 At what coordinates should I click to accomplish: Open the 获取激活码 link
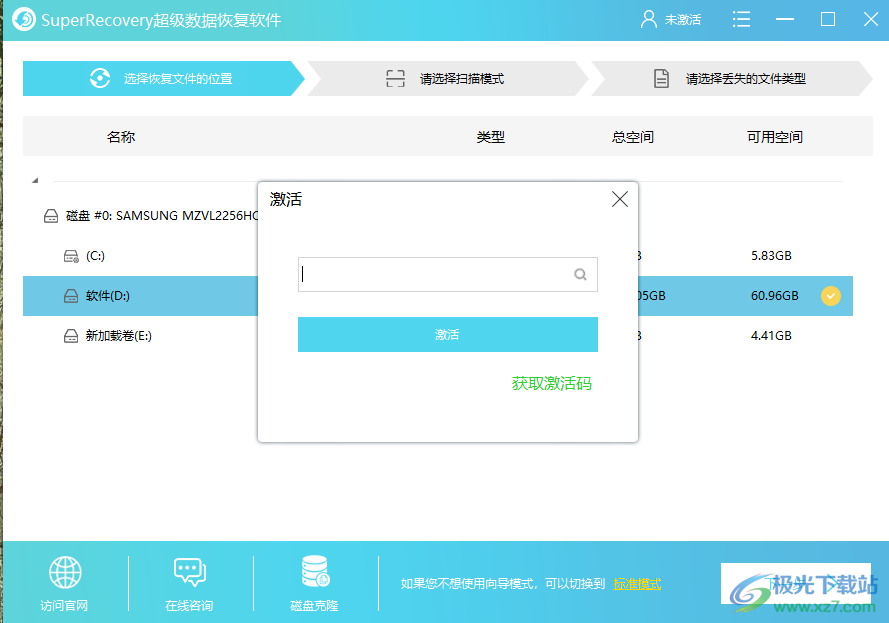551,383
